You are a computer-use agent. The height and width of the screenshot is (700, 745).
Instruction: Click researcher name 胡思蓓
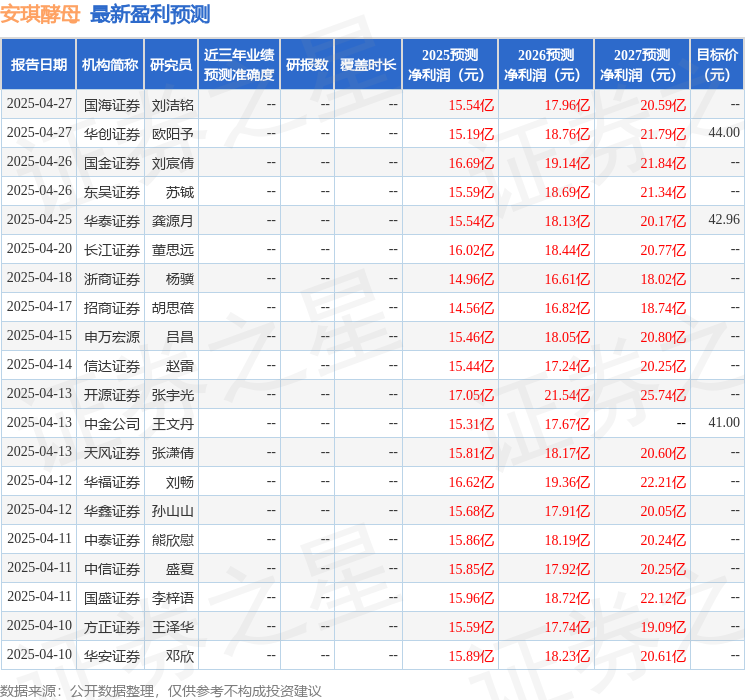(x=172, y=308)
